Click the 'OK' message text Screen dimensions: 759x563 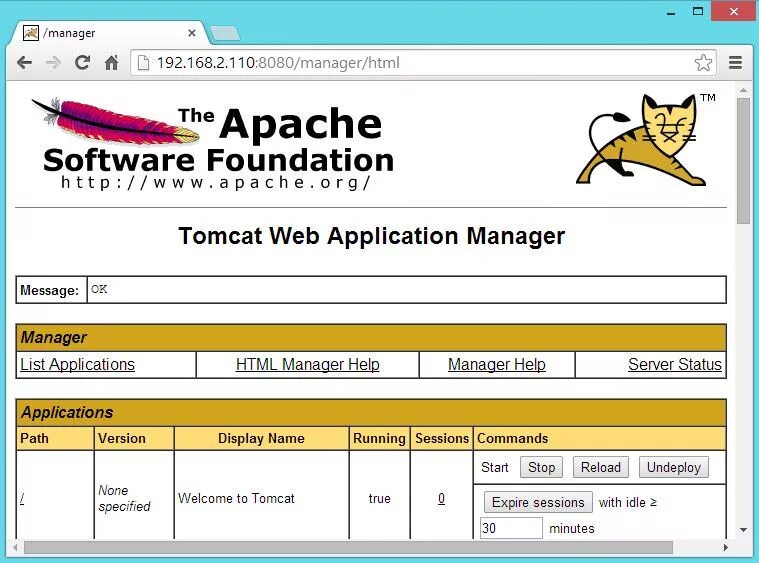point(99,289)
